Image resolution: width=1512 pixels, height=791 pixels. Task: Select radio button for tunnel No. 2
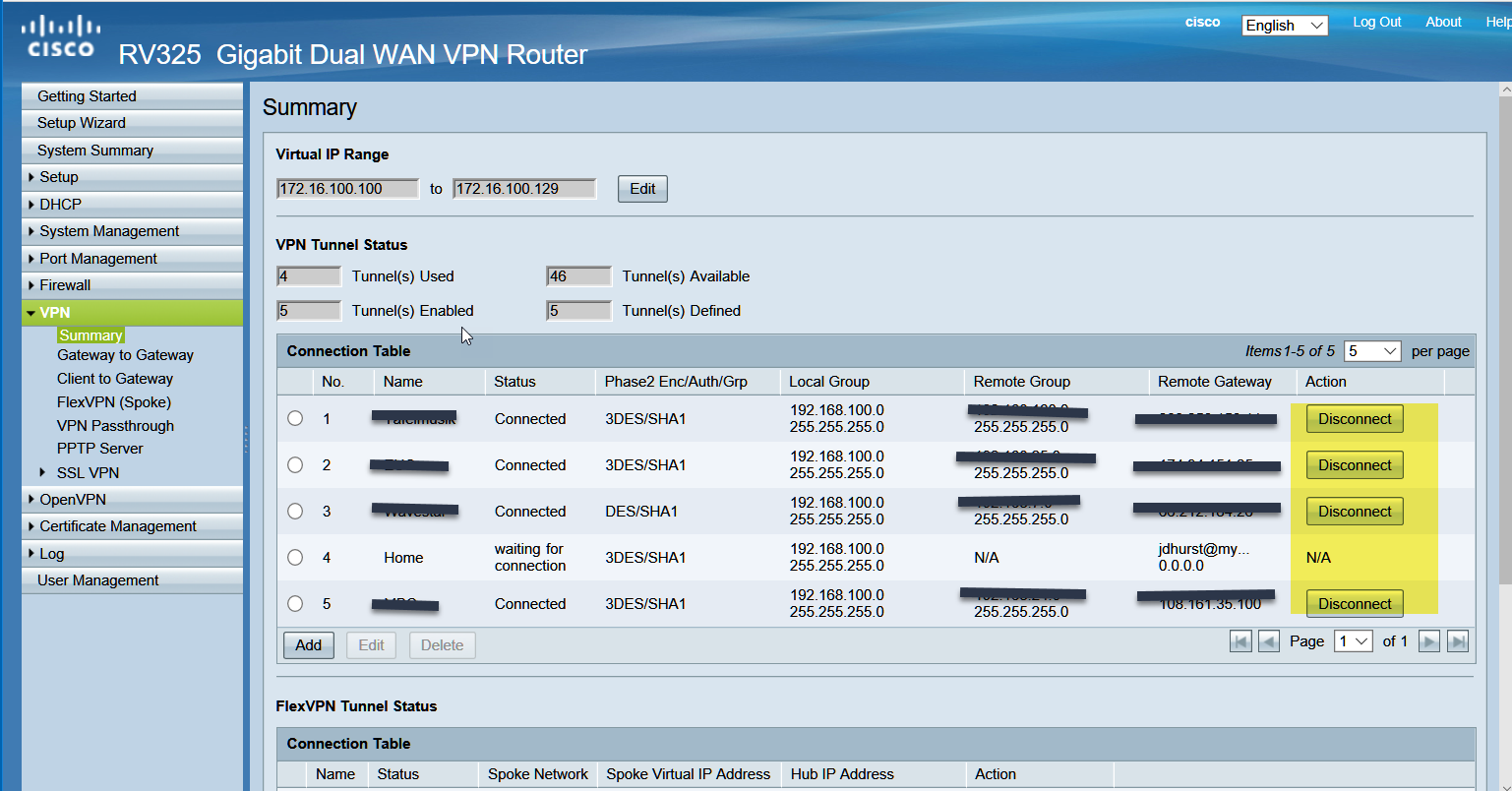pos(295,464)
